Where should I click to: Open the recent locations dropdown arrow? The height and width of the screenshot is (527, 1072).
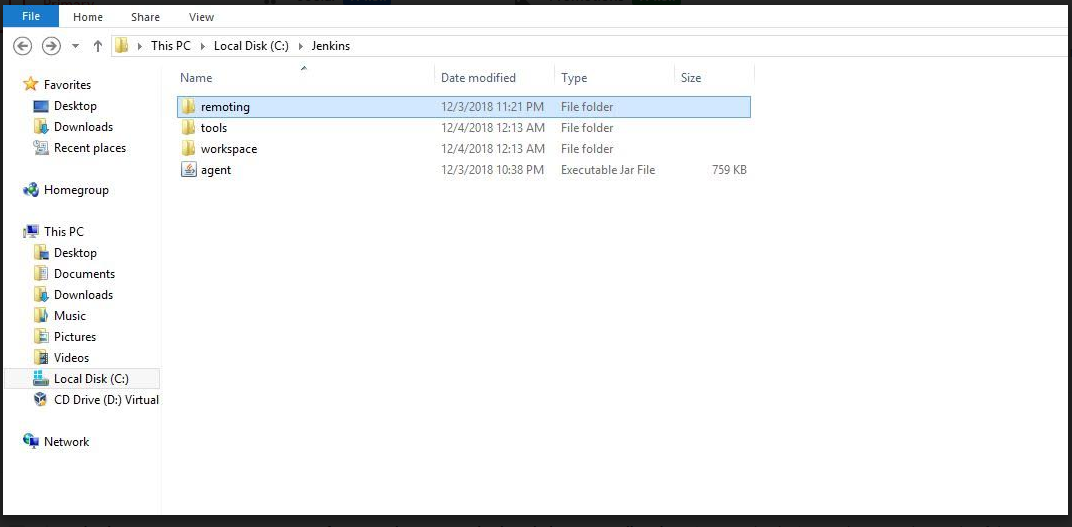[75, 46]
